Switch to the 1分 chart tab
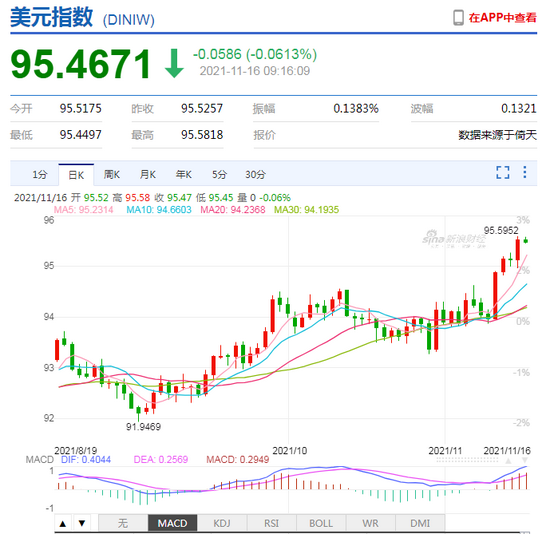Image resolution: width=550 pixels, height=534 pixels. click(x=40, y=174)
